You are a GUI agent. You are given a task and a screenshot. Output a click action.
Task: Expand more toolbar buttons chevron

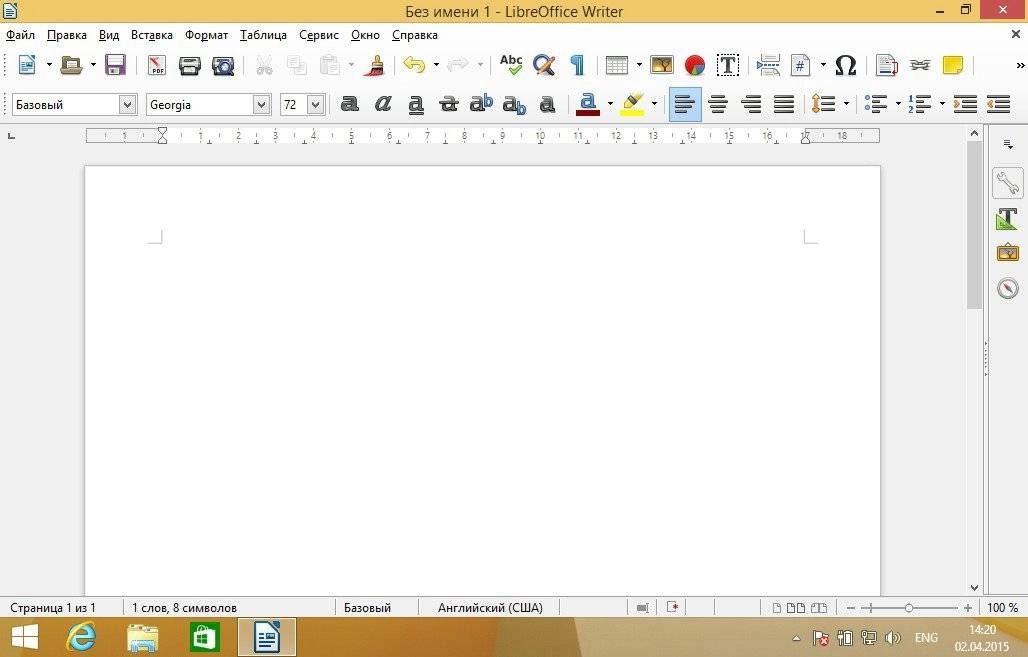coord(1020,65)
